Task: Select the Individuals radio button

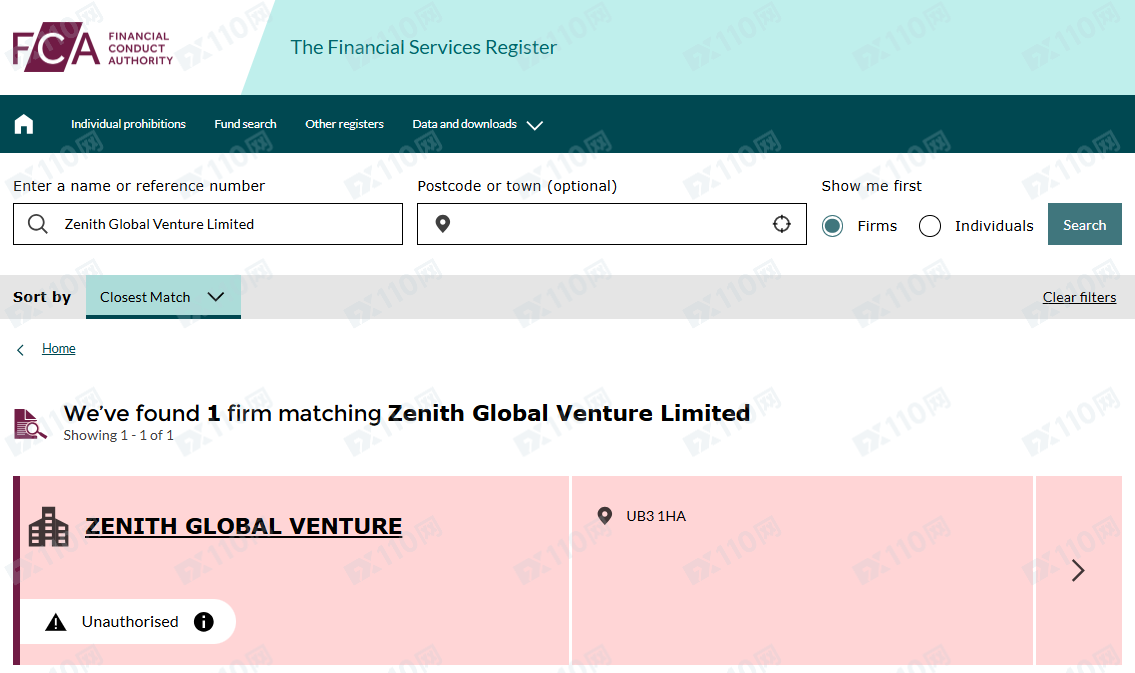Action: (930, 226)
